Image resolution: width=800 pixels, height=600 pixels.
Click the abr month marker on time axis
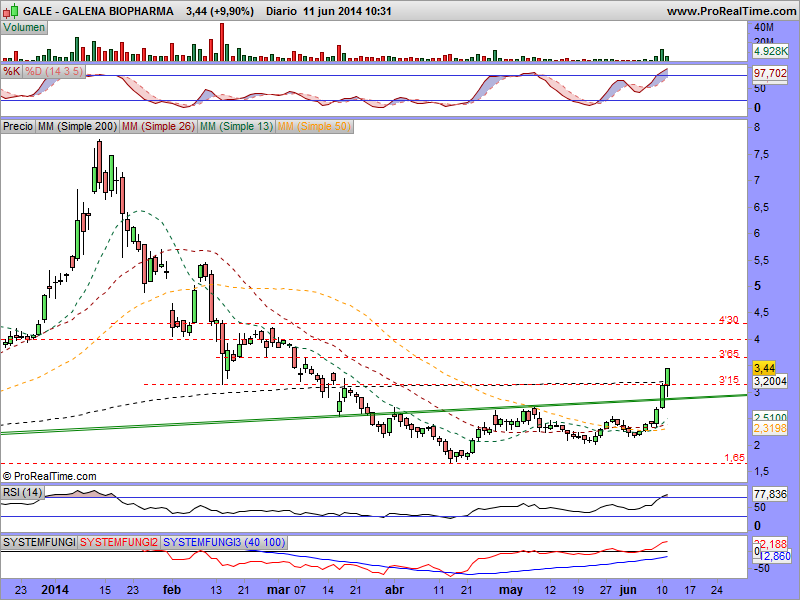click(x=394, y=590)
